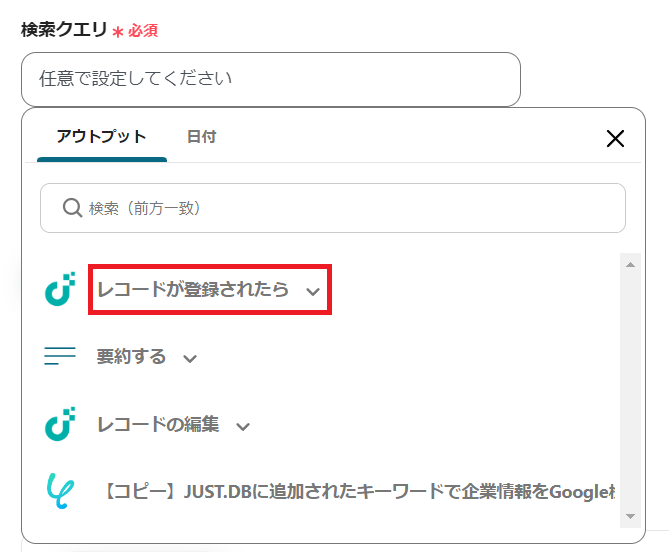Focus the 検索クエリ input field

tap(270, 79)
